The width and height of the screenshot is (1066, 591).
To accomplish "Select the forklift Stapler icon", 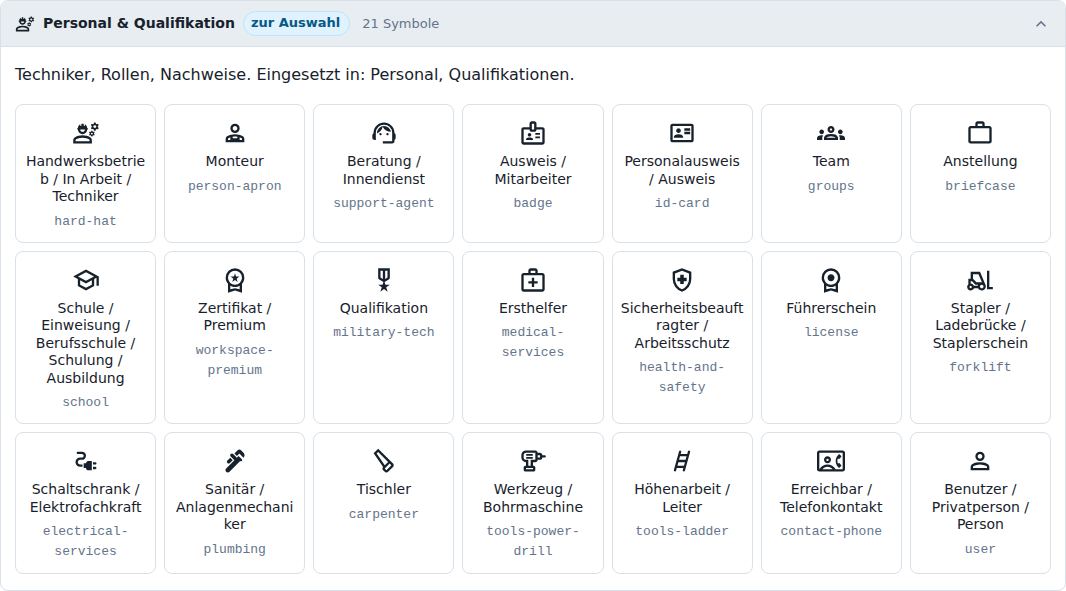I will [x=980, y=280].
